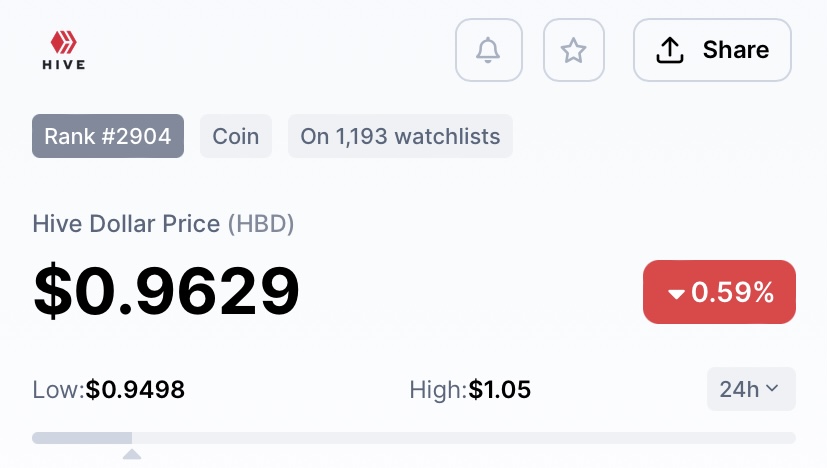Click the $0.9629 price value
This screenshot has width=827, height=468.
point(166,291)
